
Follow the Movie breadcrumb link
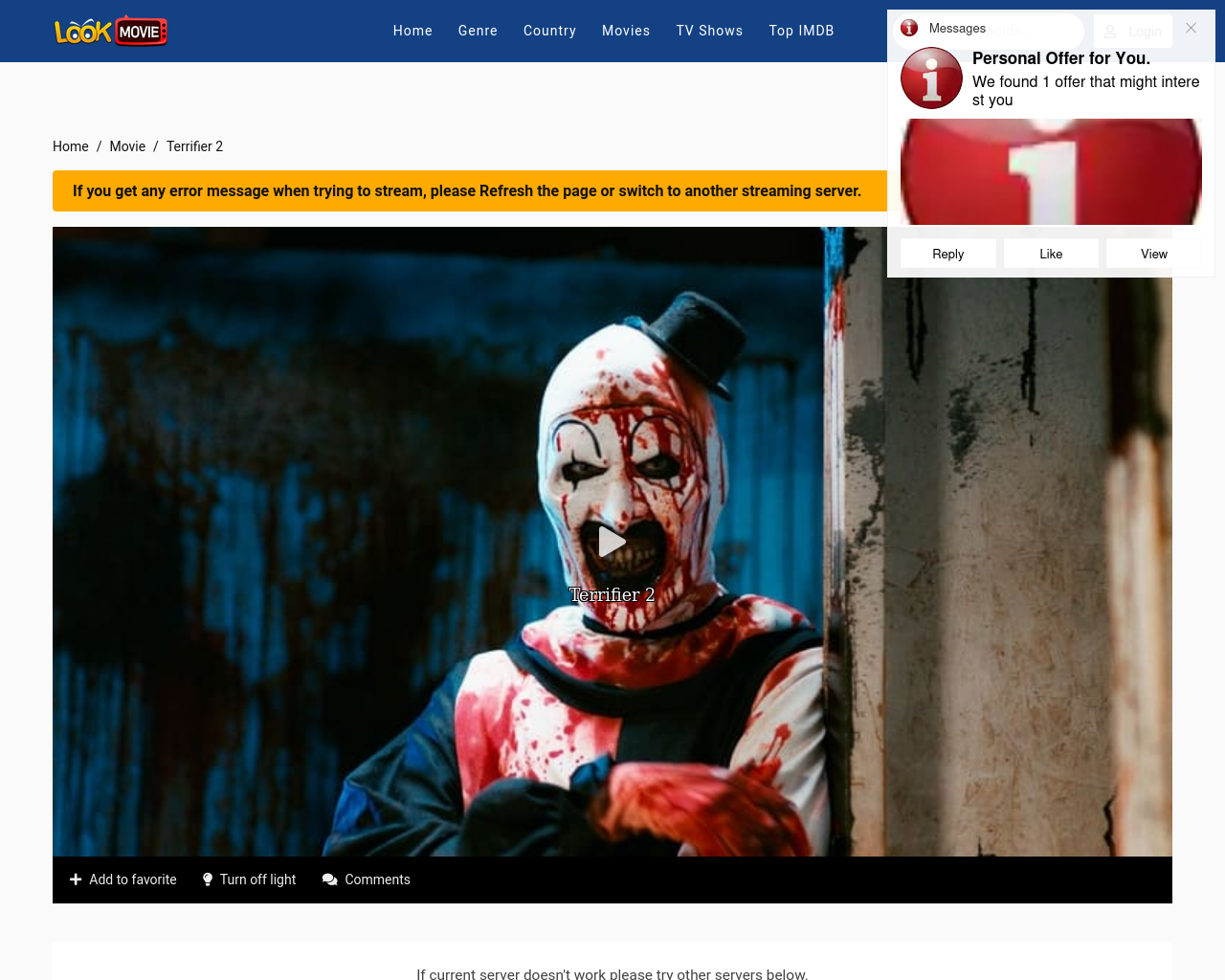pyautogui.click(x=127, y=146)
